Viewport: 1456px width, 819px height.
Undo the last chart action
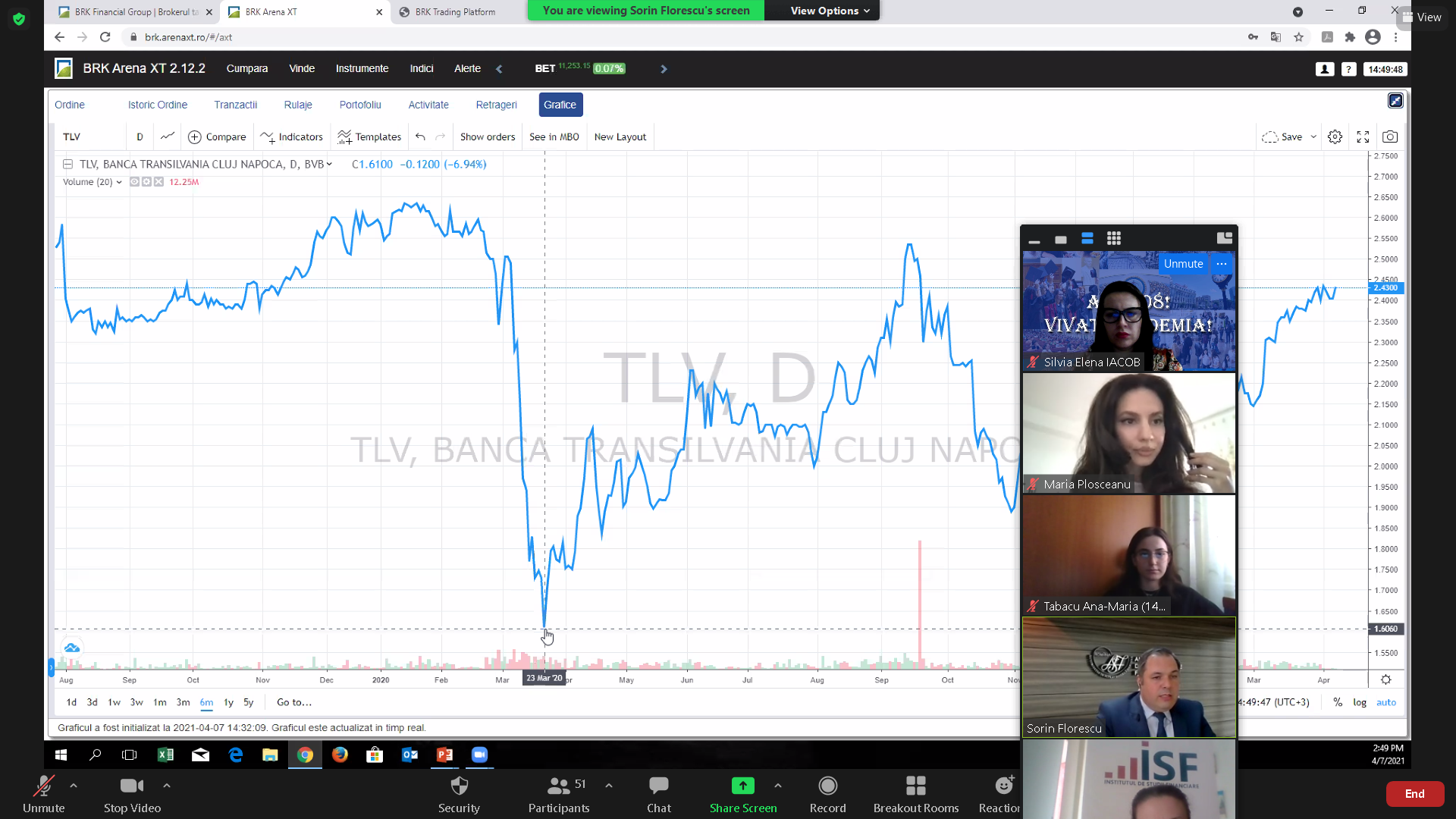(x=420, y=136)
